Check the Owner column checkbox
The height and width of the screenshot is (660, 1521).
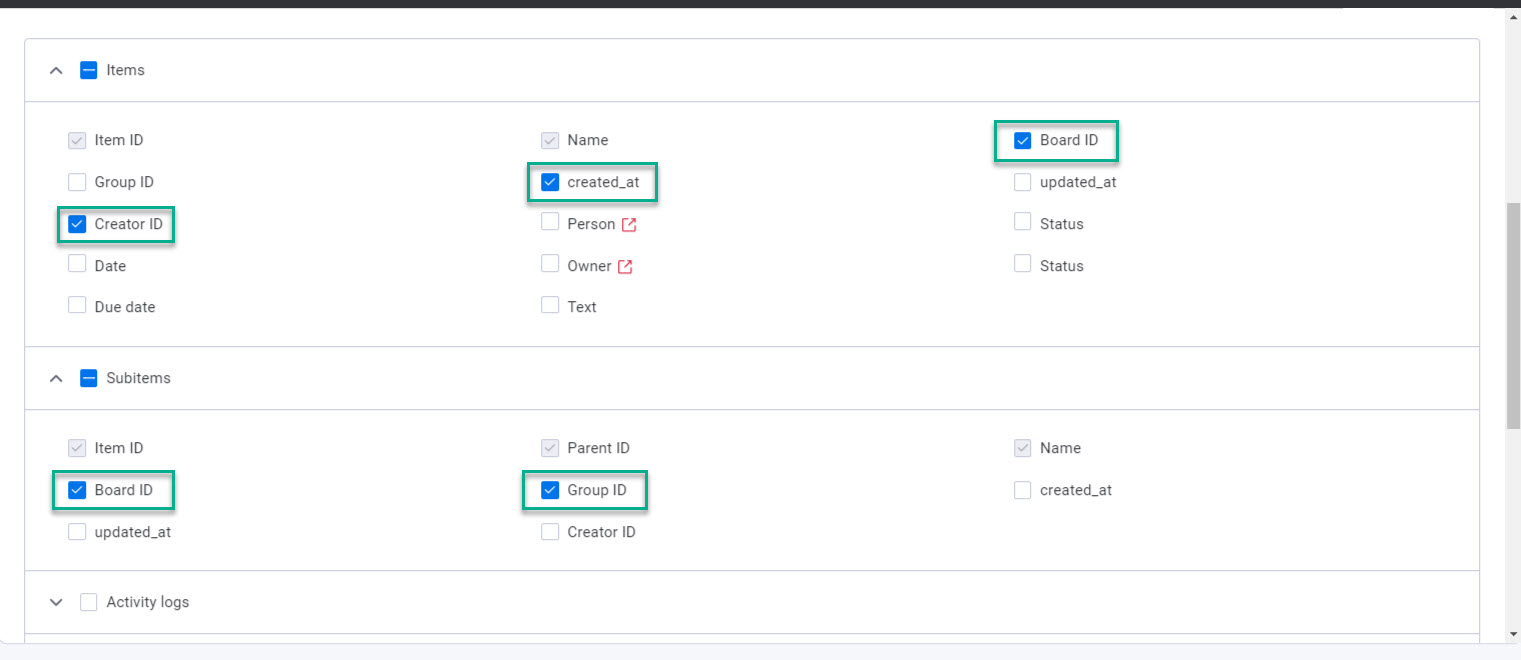tap(550, 265)
